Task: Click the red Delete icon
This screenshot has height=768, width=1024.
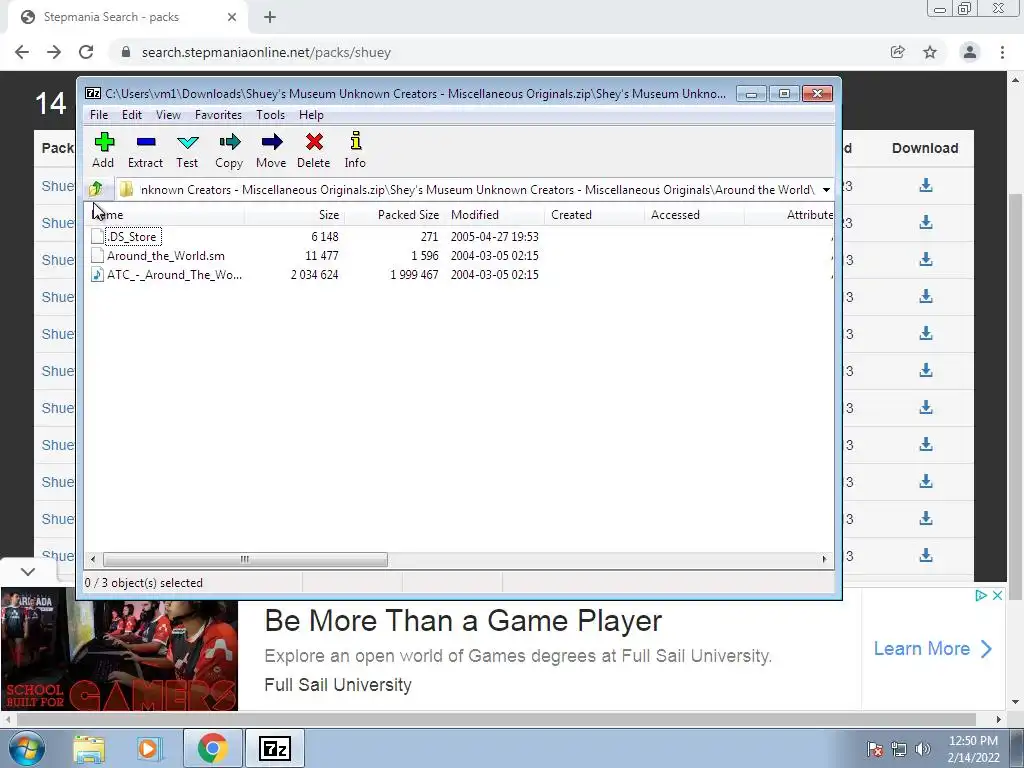Action: [x=313, y=150]
